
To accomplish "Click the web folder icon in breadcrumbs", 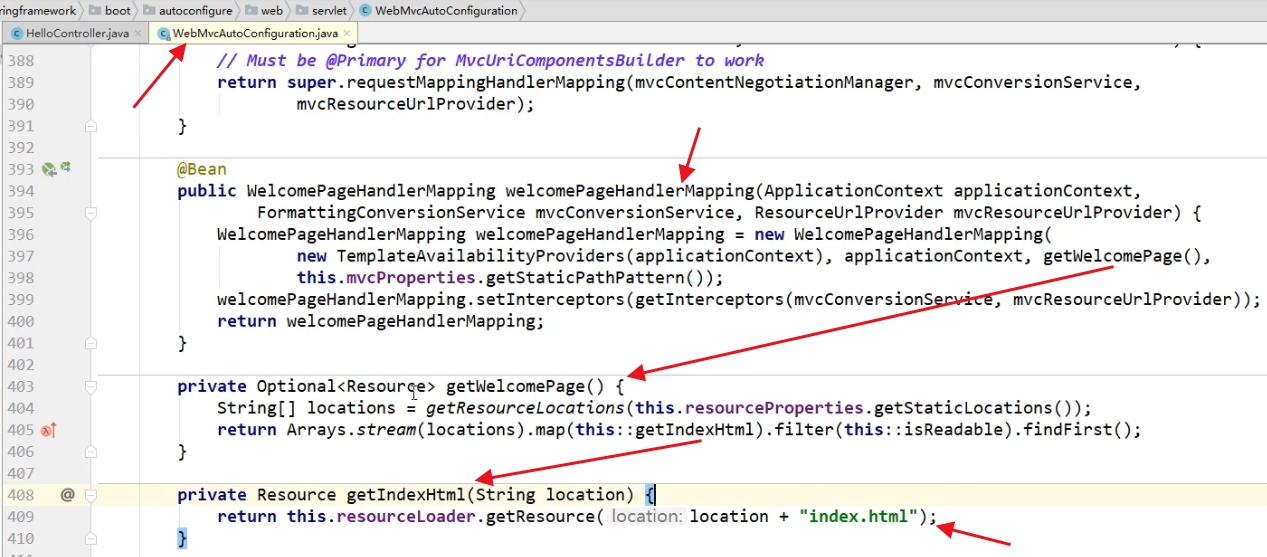I will pos(250,11).
